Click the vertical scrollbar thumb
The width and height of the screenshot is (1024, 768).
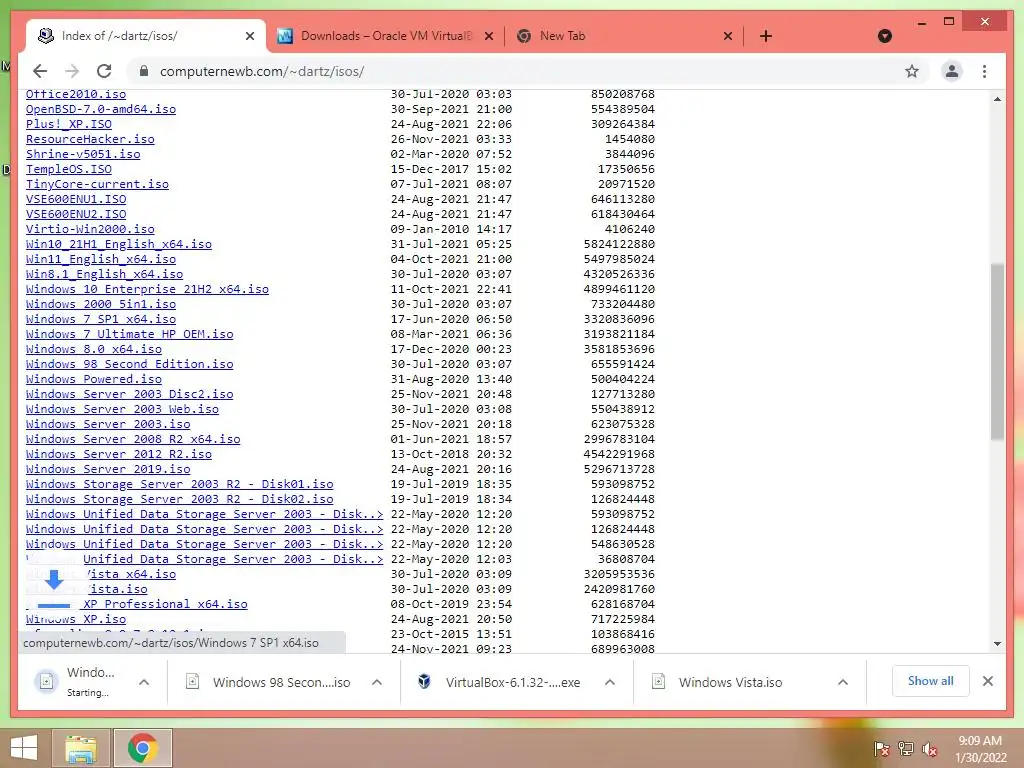[997, 351]
